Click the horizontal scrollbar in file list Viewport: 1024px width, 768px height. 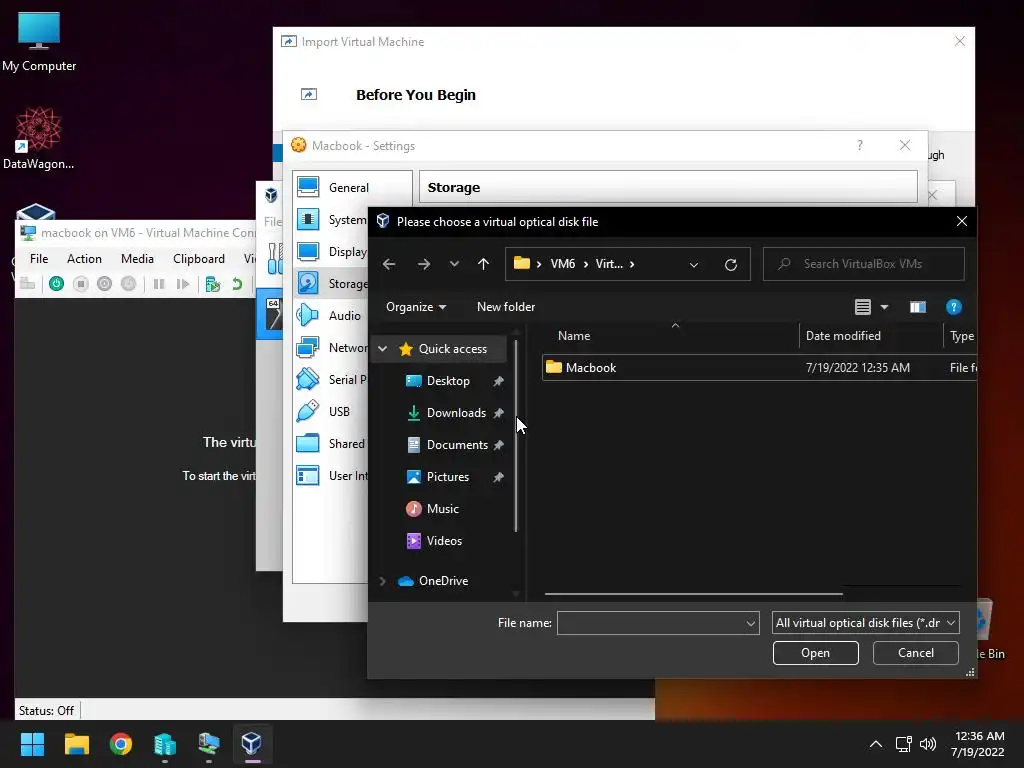pos(693,594)
